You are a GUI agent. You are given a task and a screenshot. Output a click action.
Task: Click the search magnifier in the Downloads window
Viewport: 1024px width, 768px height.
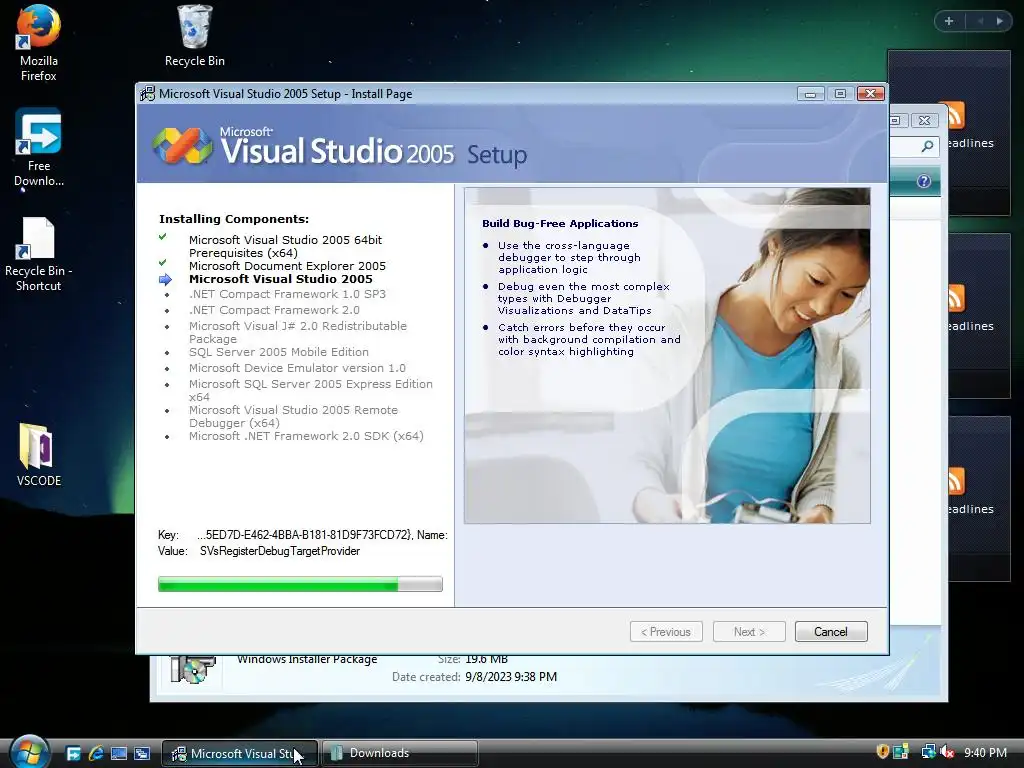tap(927, 146)
